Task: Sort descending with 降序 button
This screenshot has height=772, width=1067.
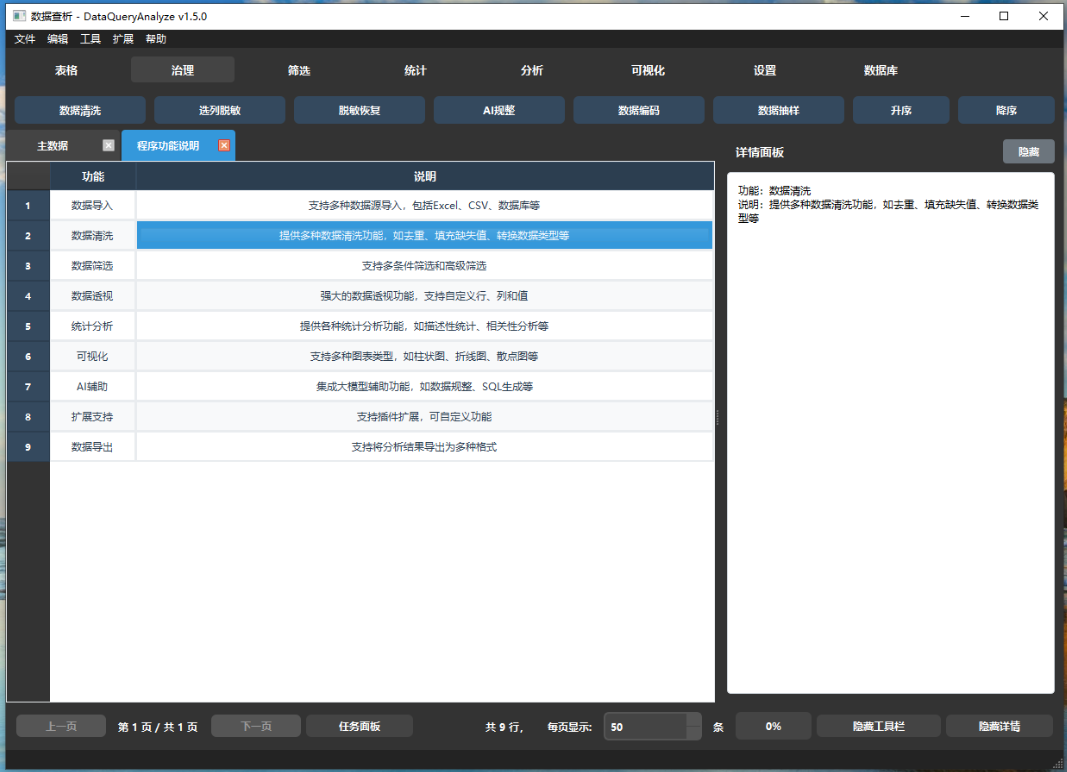Action: (1006, 110)
